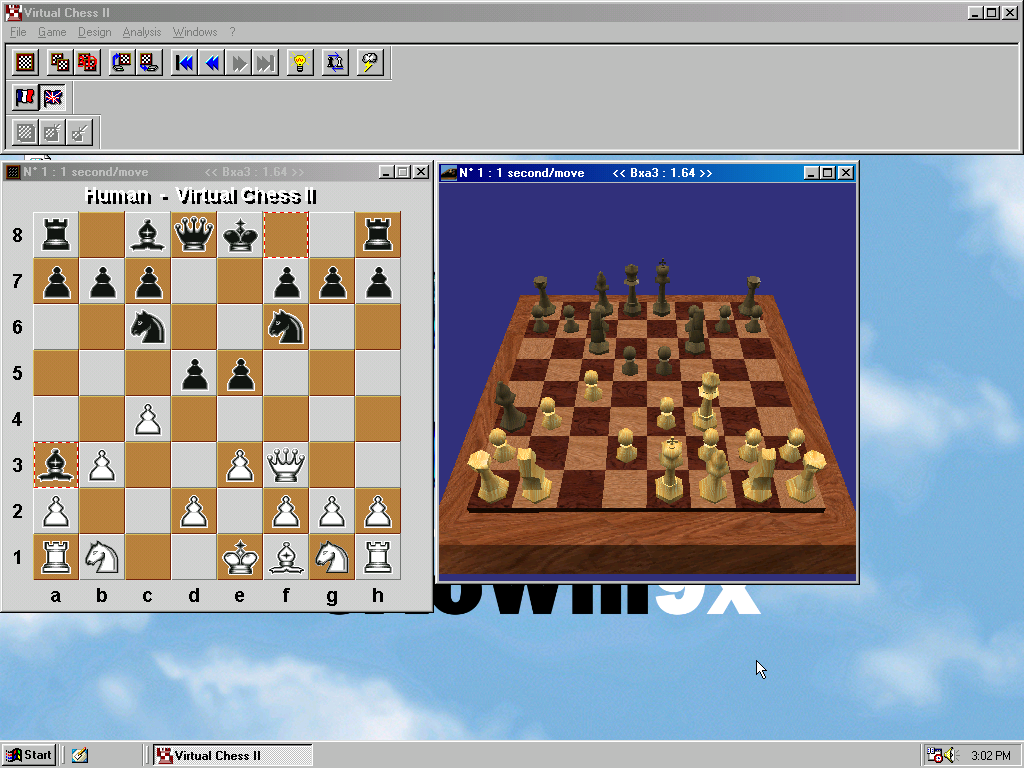
Task: Open the Analysis menu
Action: tap(142, 32)
